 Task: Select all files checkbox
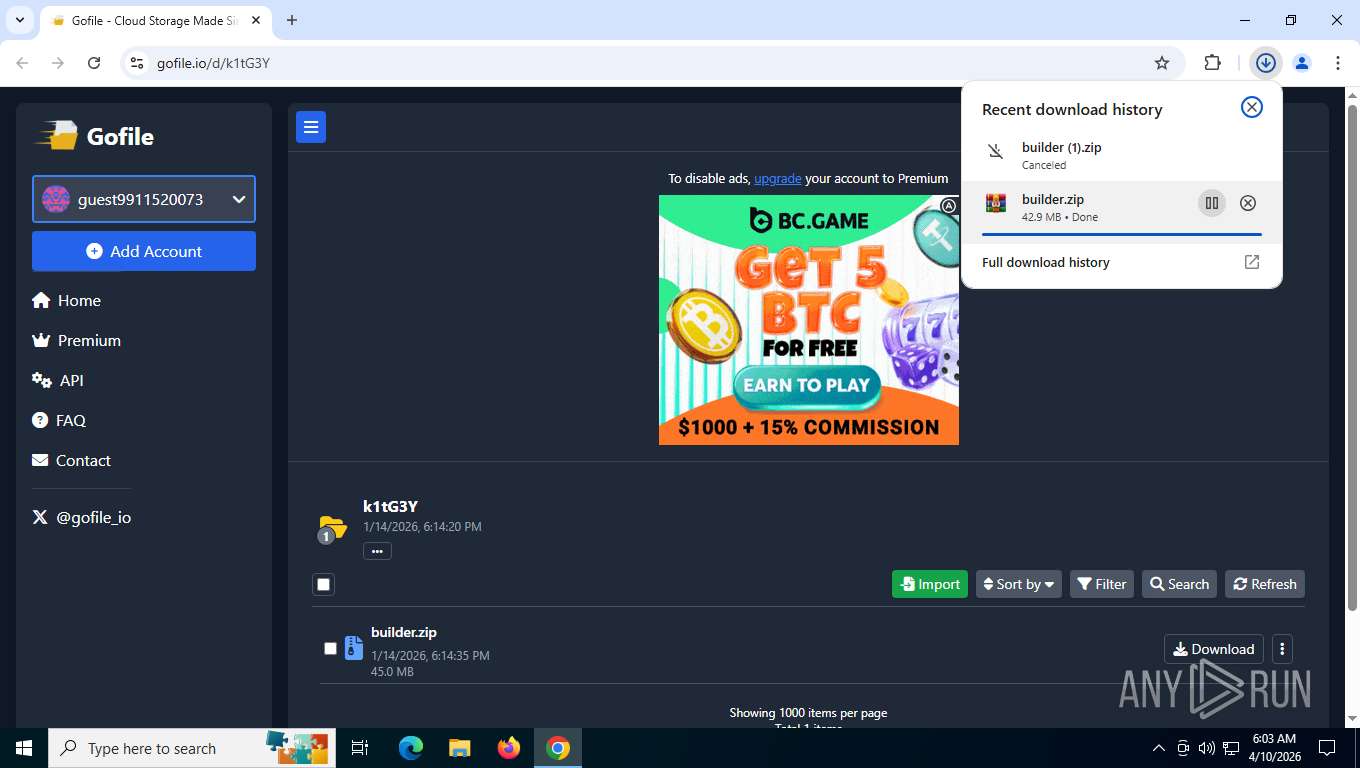pos(323,585)
